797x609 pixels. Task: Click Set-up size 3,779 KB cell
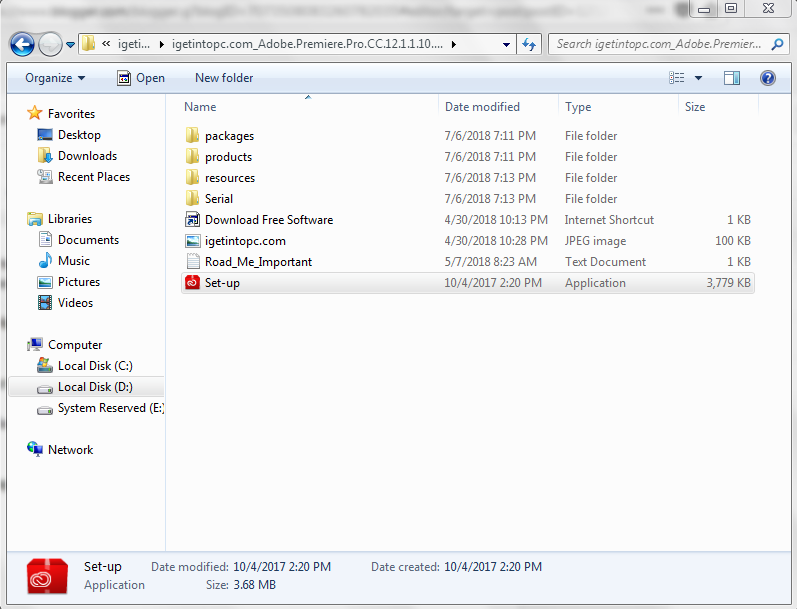(x=728, y=283)
